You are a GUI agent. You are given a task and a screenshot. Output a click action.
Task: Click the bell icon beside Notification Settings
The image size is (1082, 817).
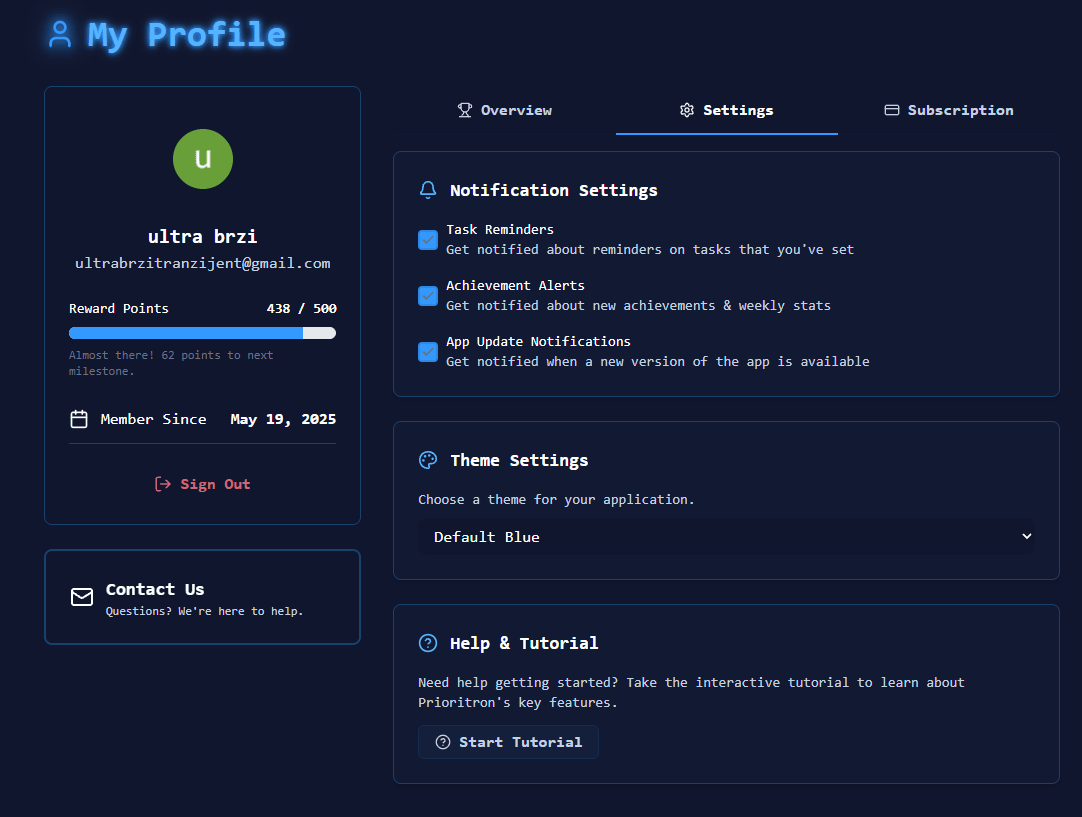(x=428, y=190)
